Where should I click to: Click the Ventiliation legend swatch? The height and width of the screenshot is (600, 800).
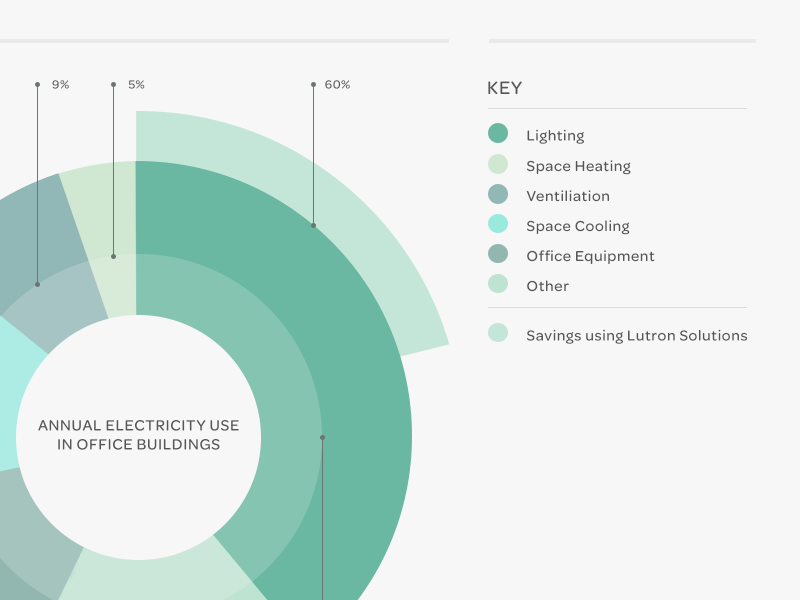[x=498, y=194]
